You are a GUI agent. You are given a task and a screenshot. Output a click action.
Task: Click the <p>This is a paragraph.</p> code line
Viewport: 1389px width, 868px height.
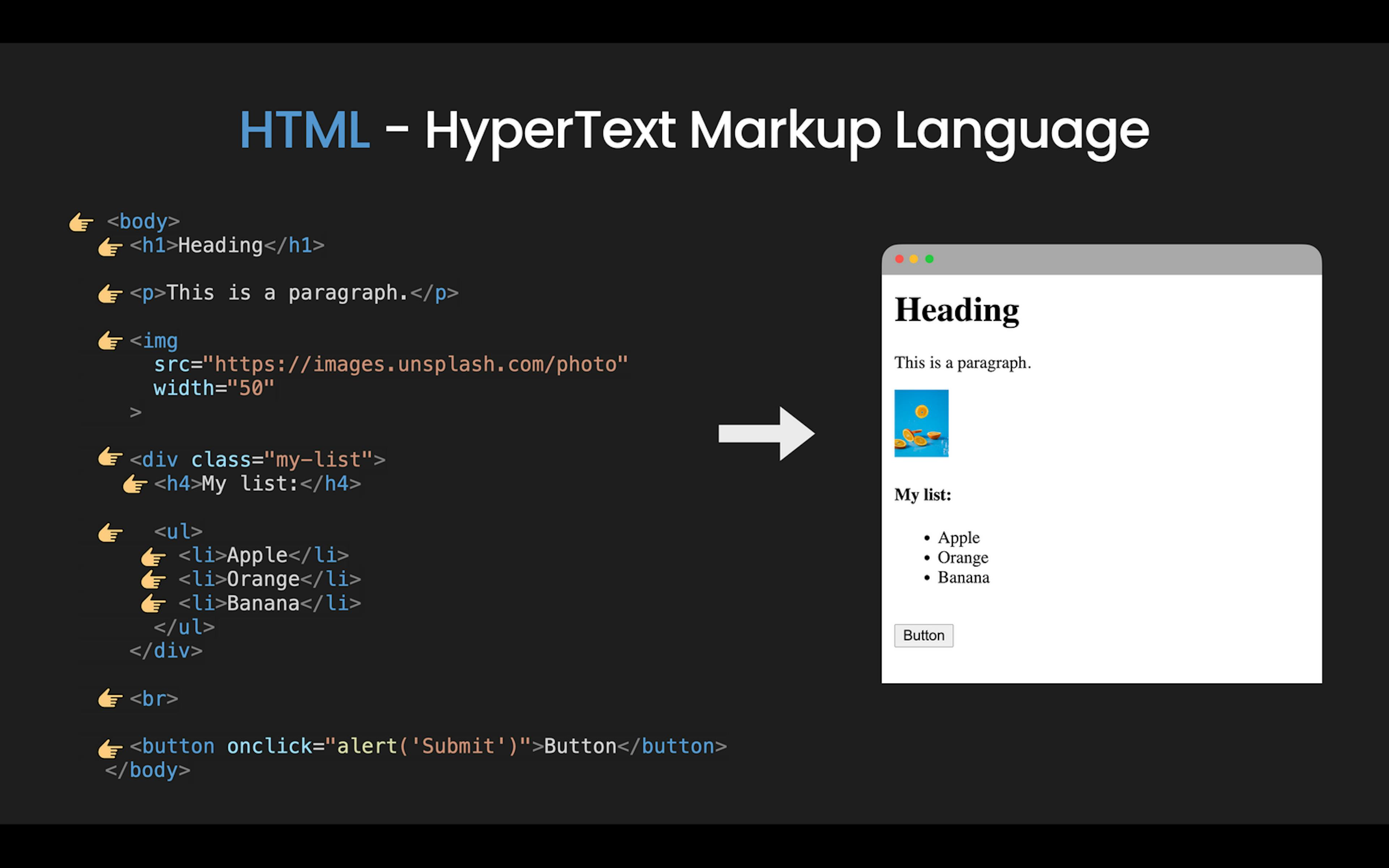(x=294, y=293)
